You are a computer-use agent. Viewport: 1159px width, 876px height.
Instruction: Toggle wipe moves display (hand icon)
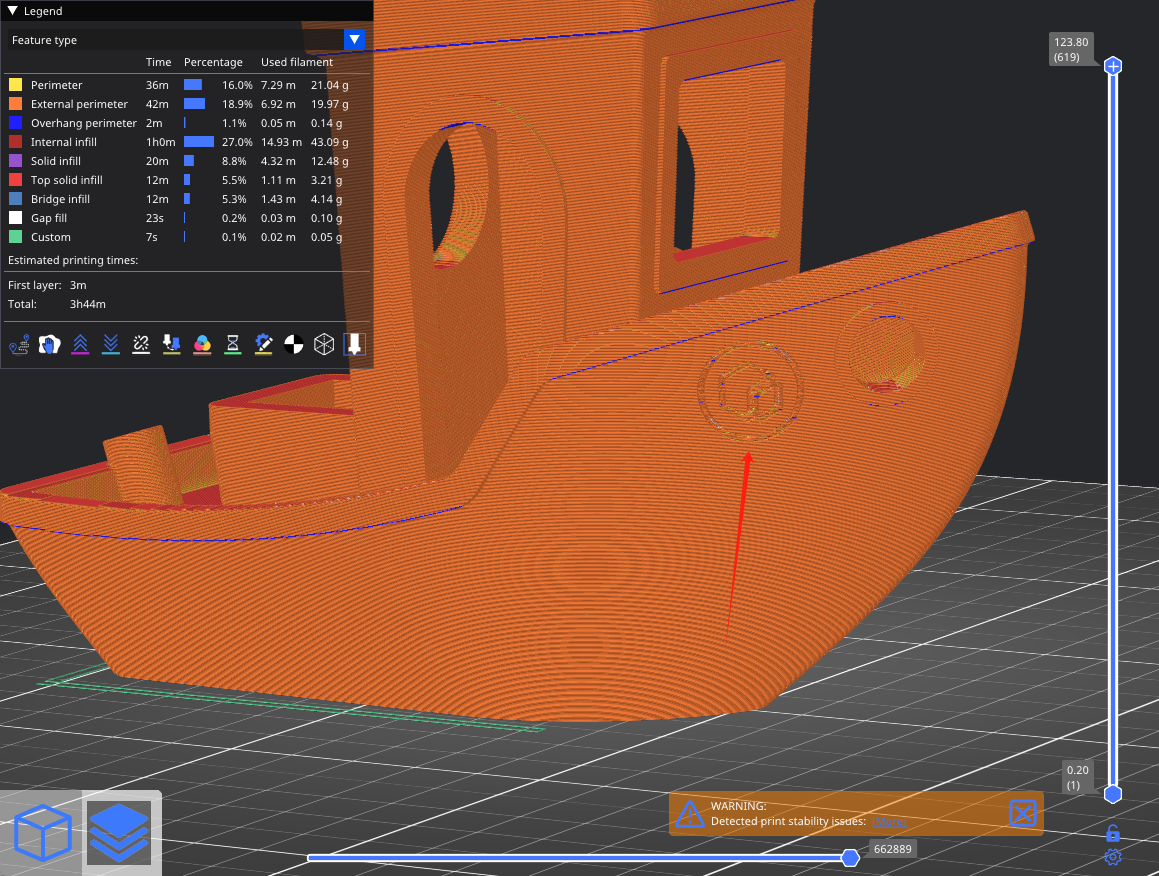(x=50, y=344)
